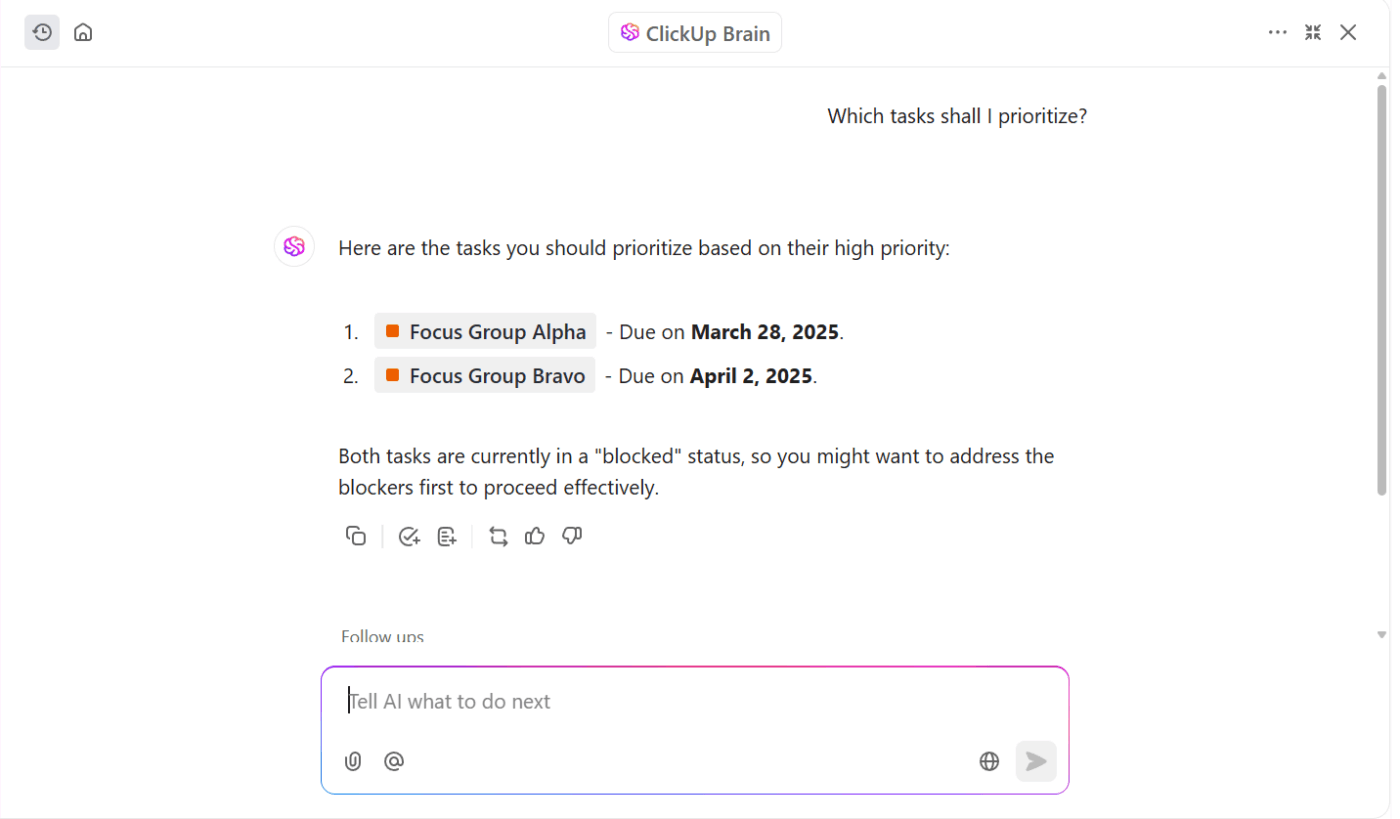Click the scrollbar down arrow

[x=1382, y=634]
